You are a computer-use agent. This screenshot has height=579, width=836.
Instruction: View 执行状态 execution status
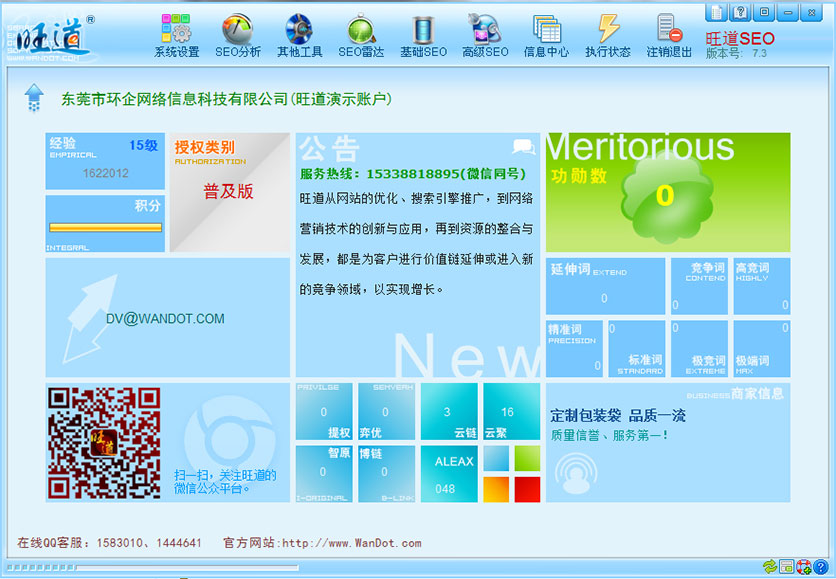point(608,36)
